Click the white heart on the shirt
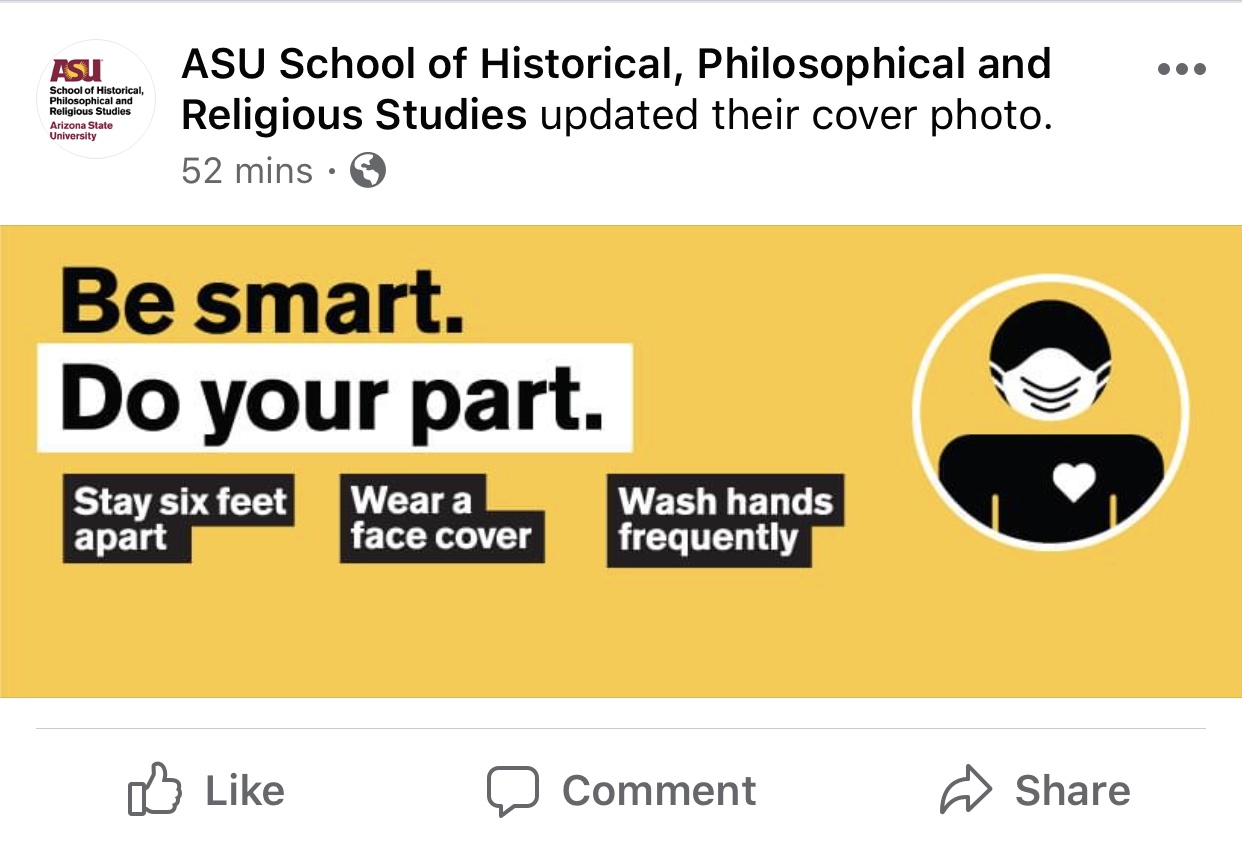 1076,483
